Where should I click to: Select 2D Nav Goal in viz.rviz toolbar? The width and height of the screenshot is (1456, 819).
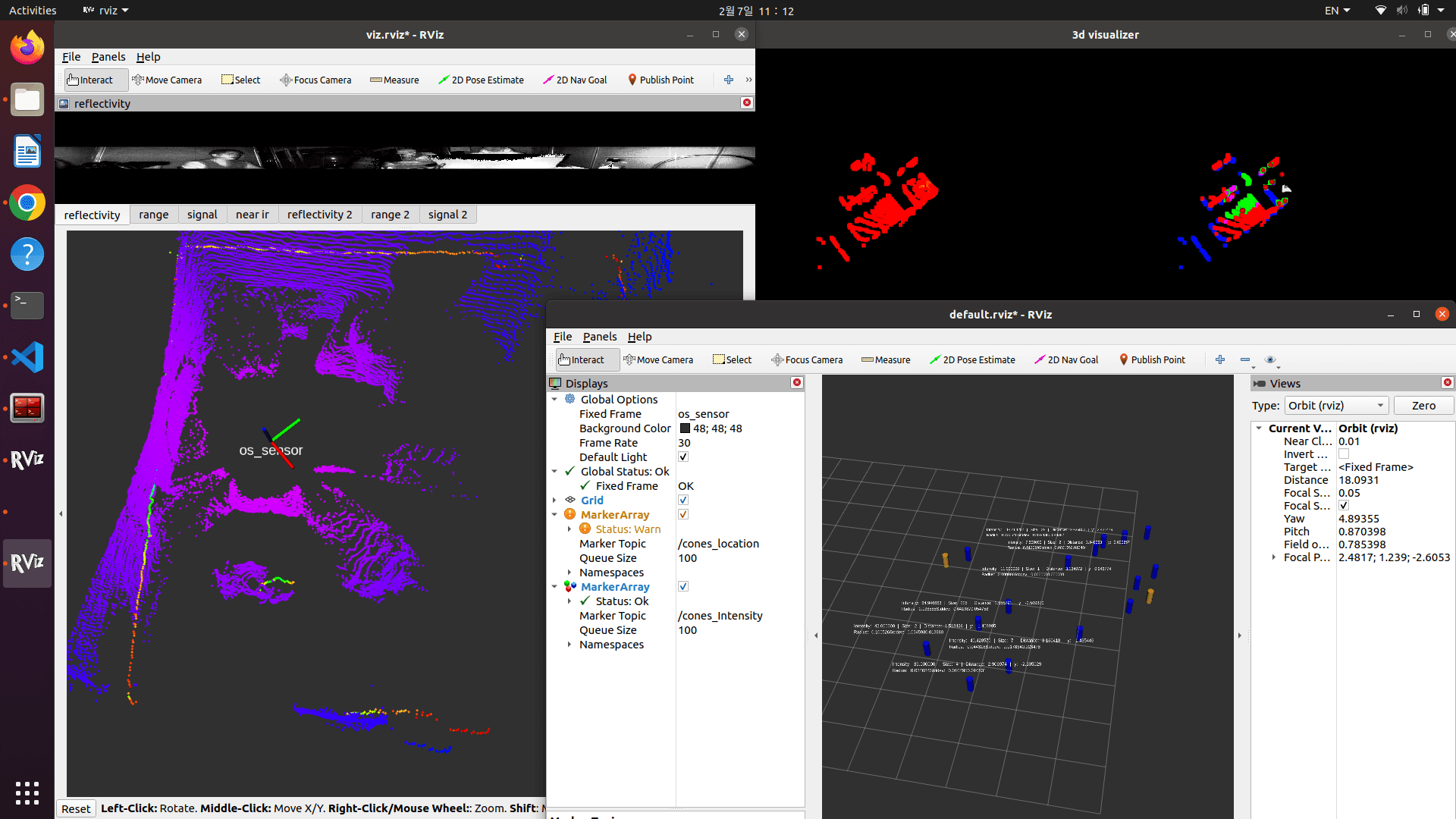click(x=575, y=80)
